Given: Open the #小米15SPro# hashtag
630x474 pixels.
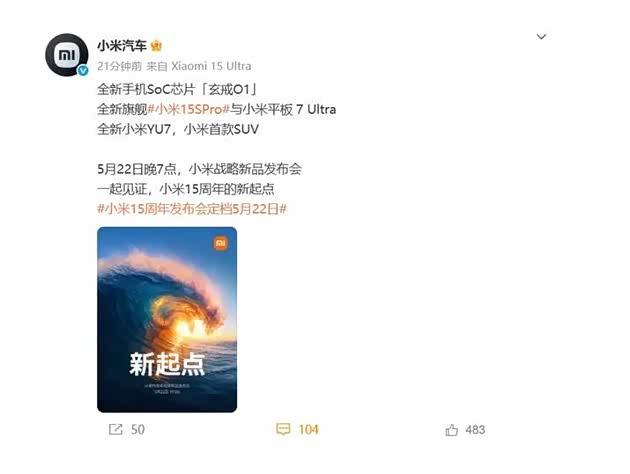Looking at the screenshot, I should click(189, 109).
